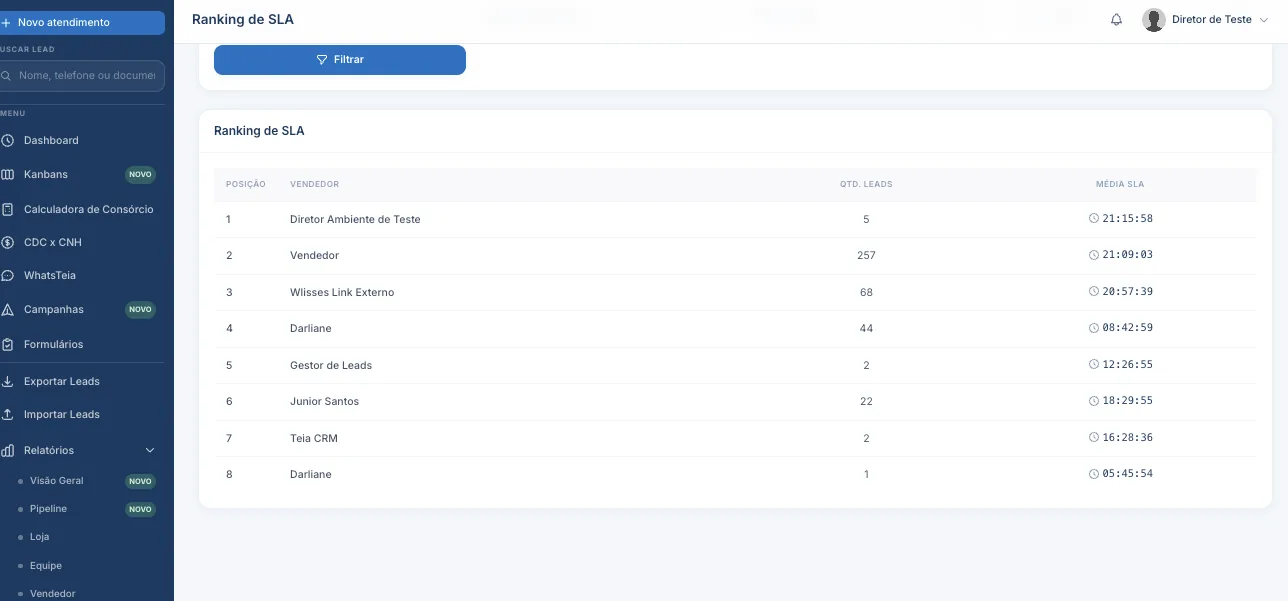Click the 257 leads count value

pos(866,255)
